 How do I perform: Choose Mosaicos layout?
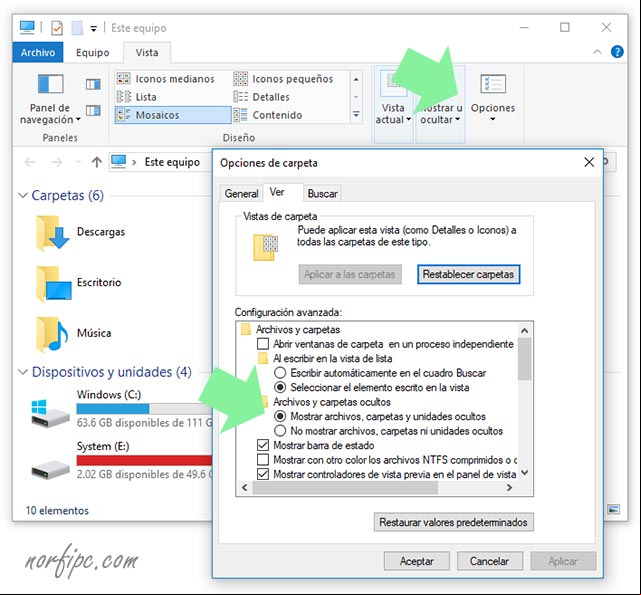pos(173,115)
